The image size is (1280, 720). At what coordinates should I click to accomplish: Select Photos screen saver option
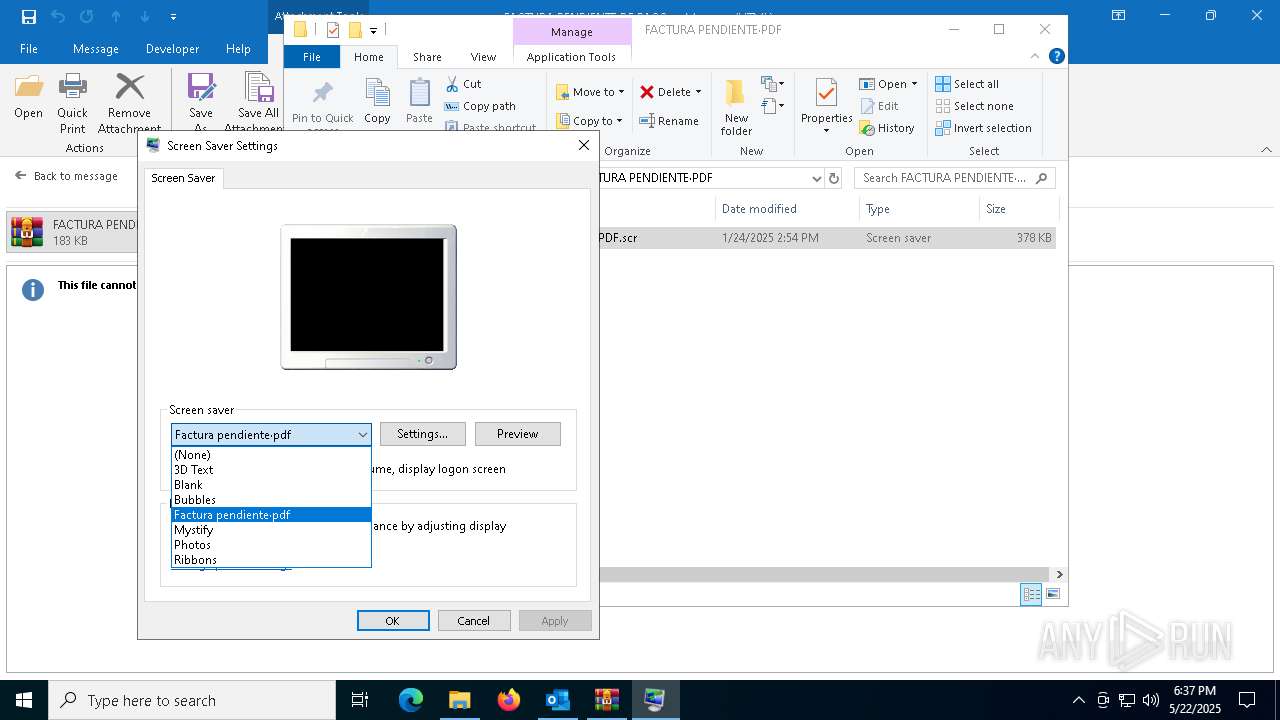pos(271,545)
